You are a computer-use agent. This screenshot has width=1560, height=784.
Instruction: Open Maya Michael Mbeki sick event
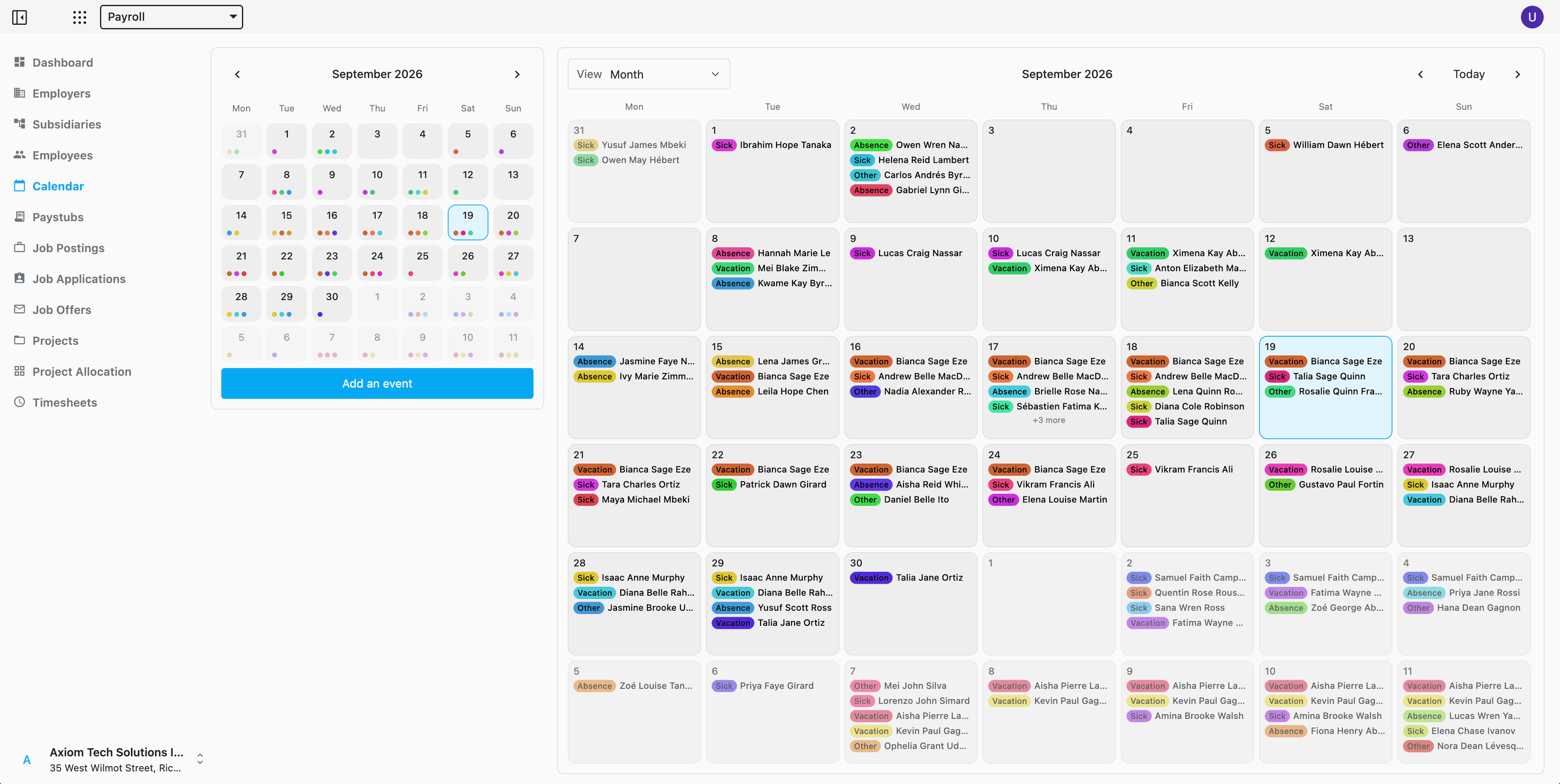pyautogui.click(x=634, y=500)
